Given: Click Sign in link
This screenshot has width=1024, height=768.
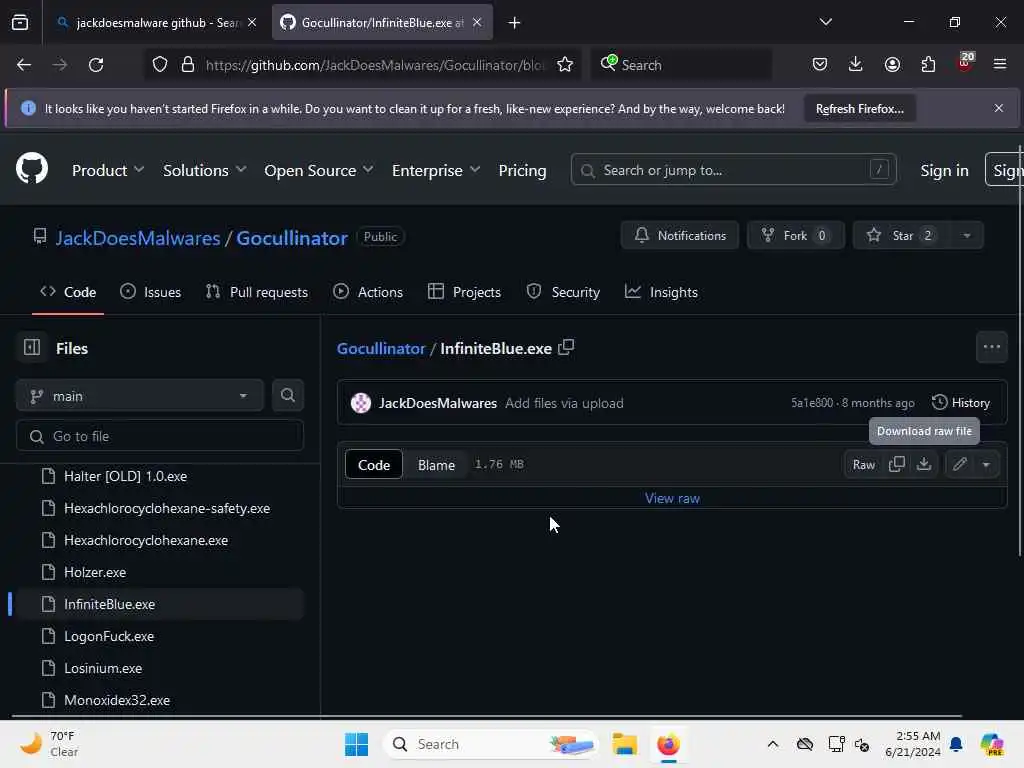Looking at the screenshot, I should pos(944,170).
